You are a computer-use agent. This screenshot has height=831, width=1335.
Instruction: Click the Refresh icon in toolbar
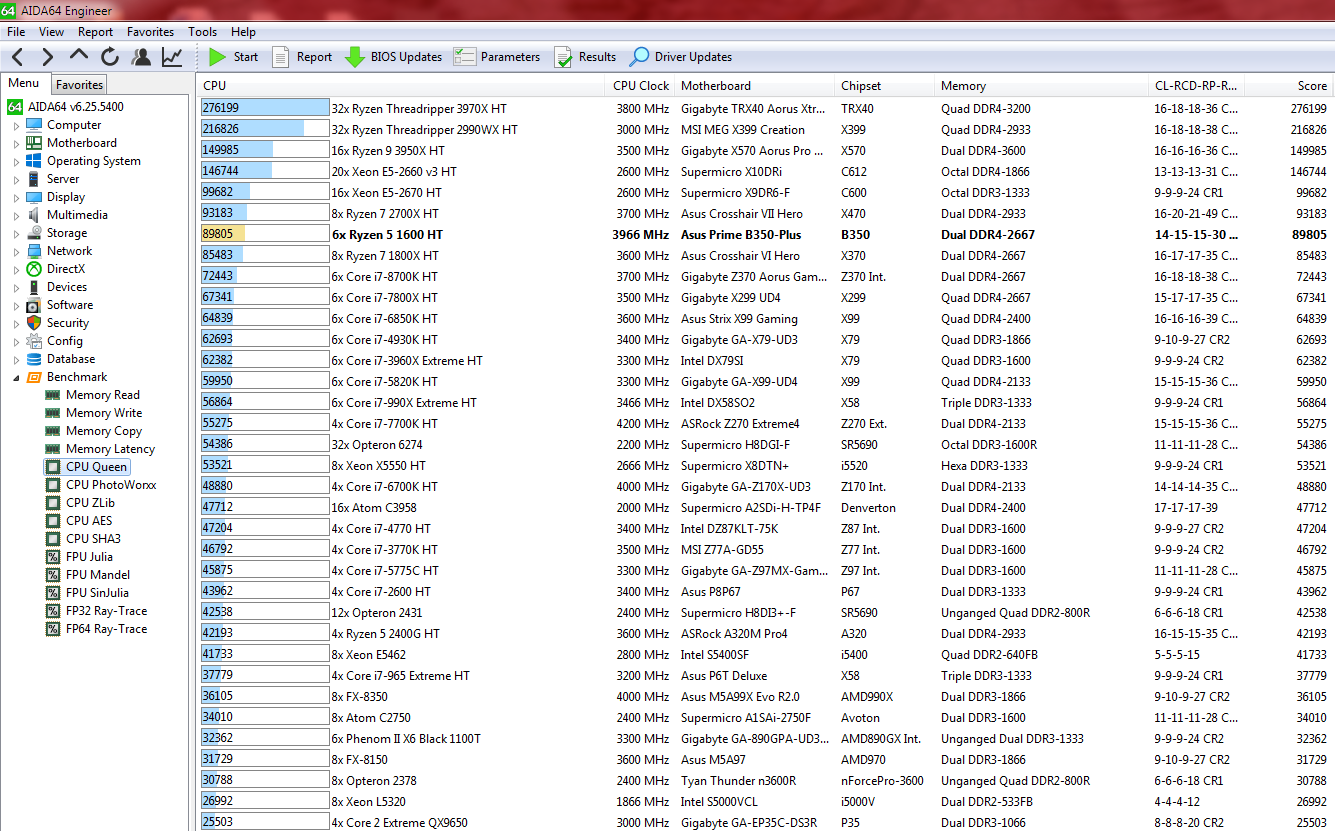coord(110,57)
